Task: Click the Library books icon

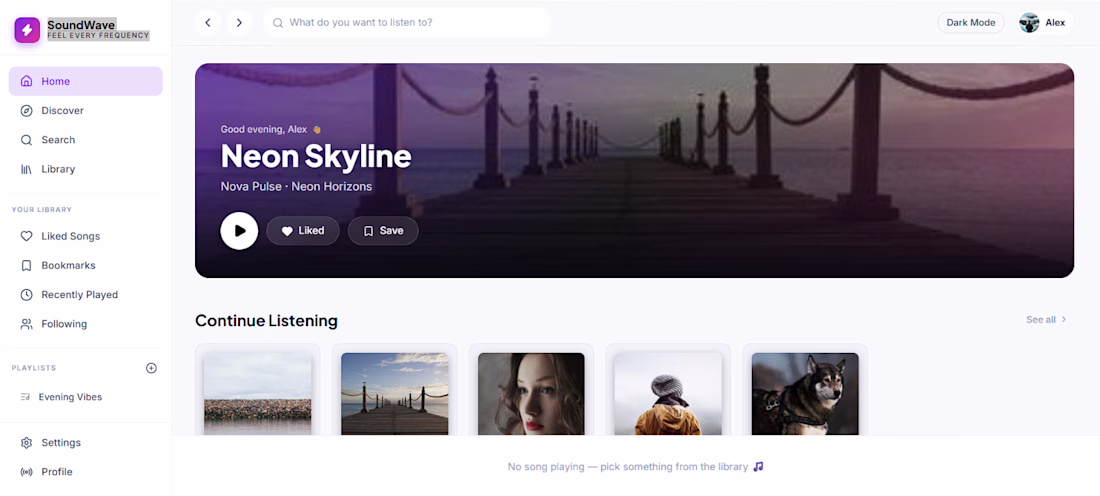Action: point(27,170)
